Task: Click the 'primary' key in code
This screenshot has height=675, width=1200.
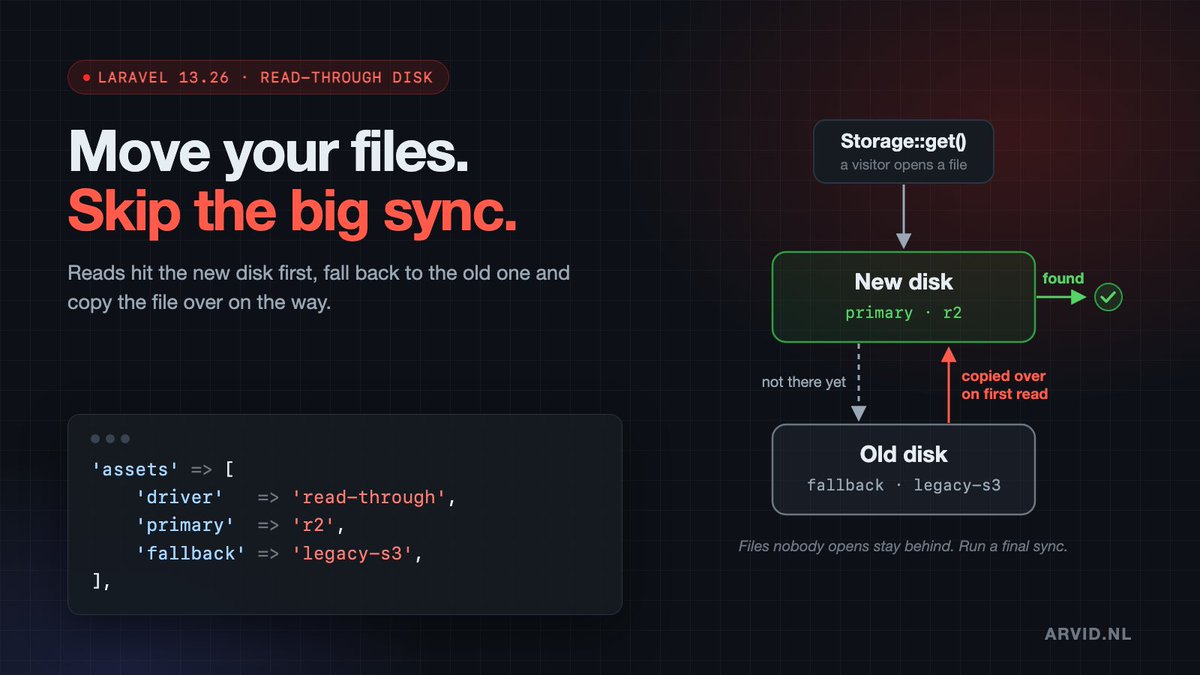Action: click(x=187, y=525)
